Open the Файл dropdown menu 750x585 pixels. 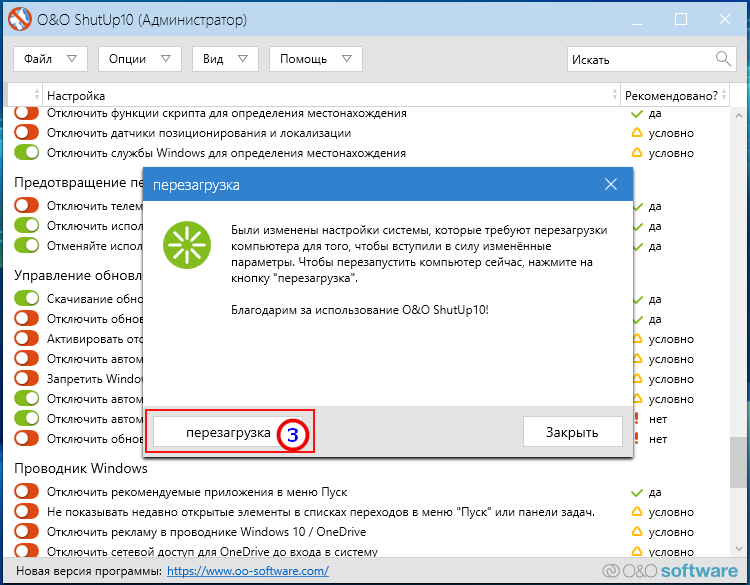coord(50,59)
